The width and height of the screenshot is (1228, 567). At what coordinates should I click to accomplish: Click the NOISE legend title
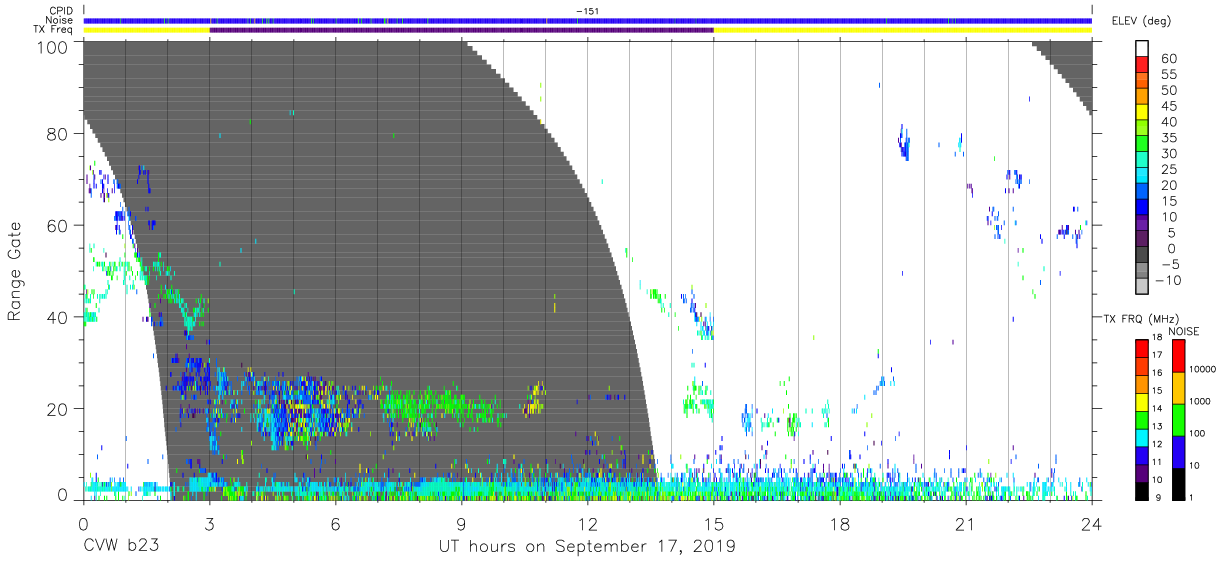click(x=1184, y=331)
